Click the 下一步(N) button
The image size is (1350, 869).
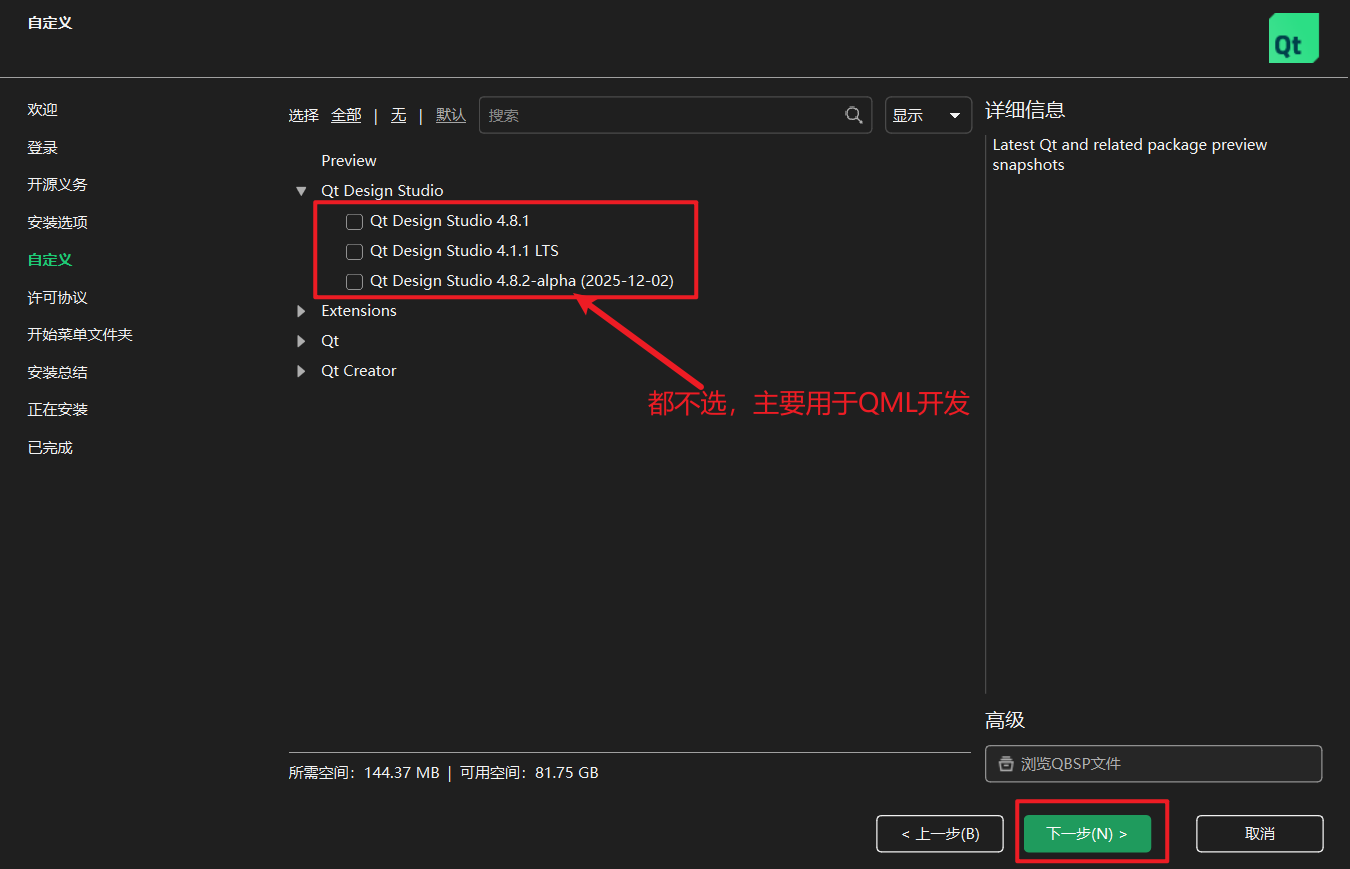pos(1087,834)
